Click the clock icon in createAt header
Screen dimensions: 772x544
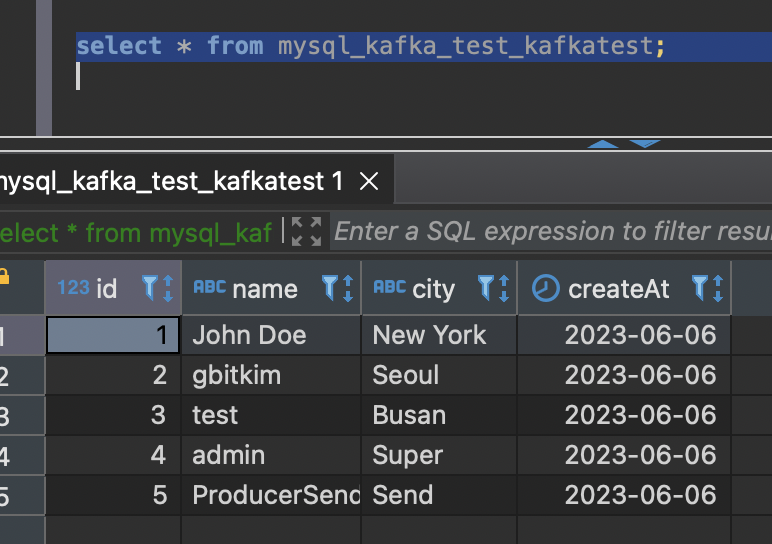[x=545, y=289]
